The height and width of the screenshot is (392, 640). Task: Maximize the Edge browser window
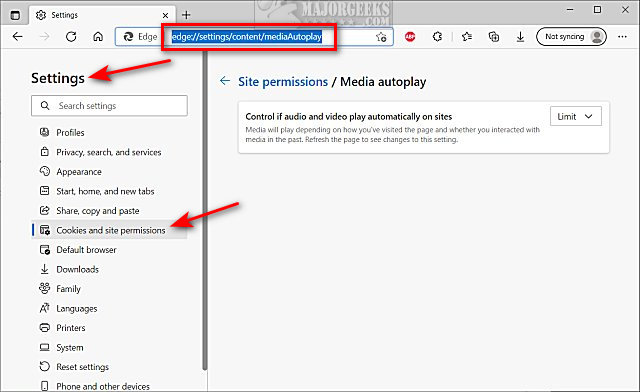(x=597, y=9)
